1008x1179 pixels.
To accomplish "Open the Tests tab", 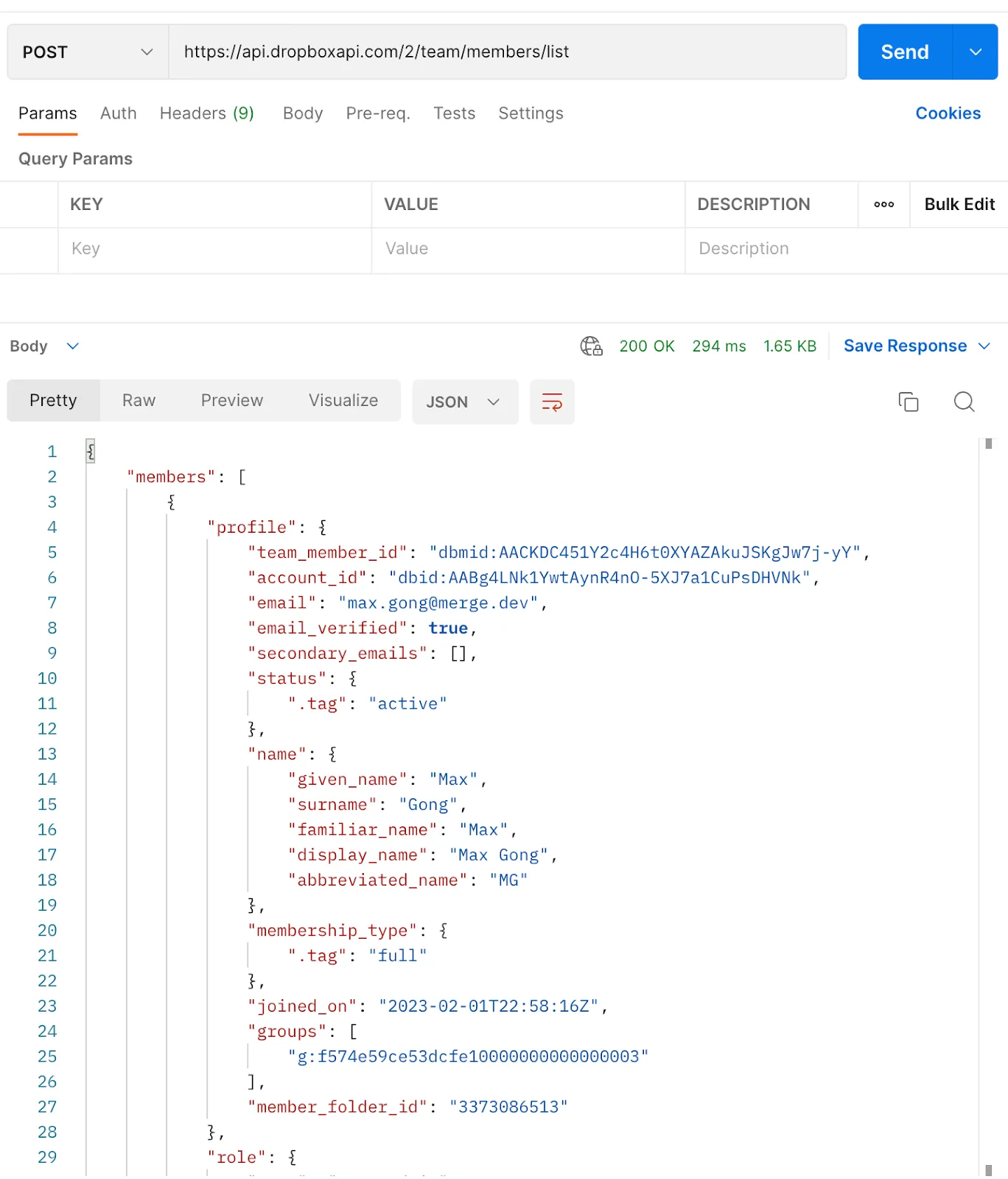I will pos(454,113).
